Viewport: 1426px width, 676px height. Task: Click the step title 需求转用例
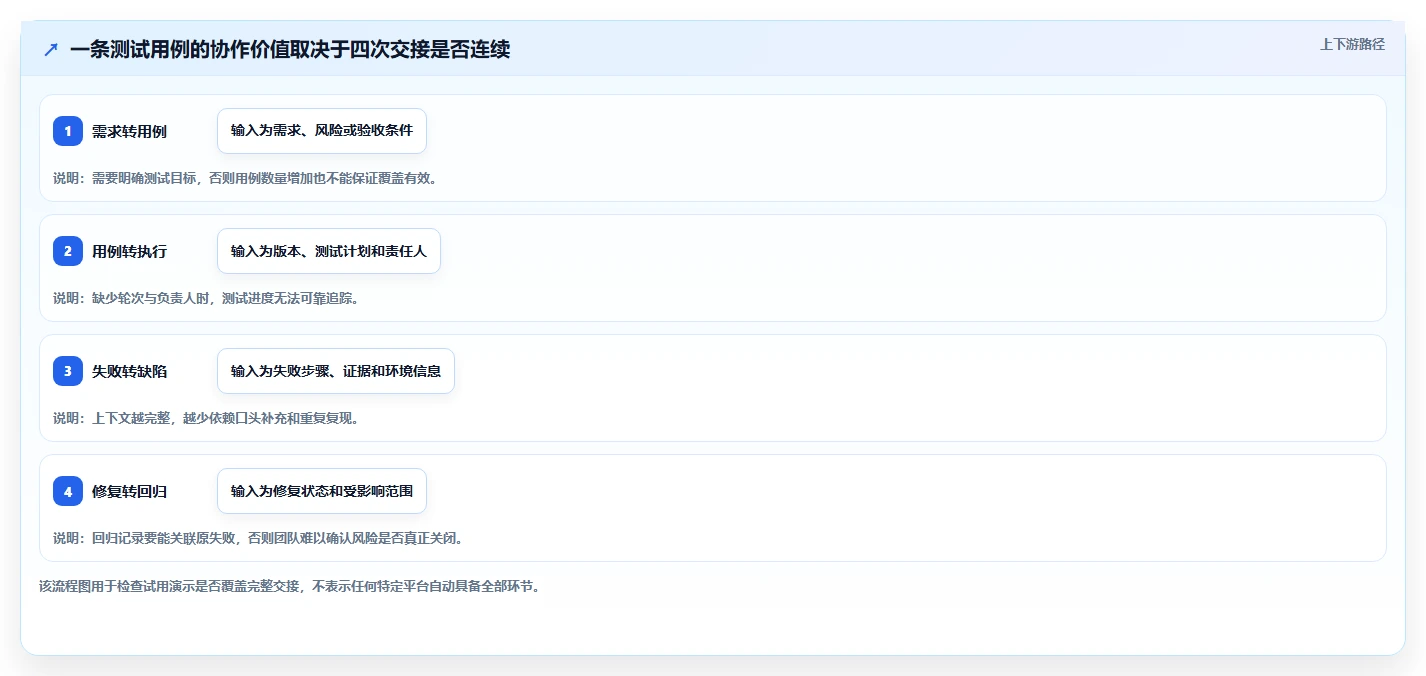tap(129, 131)
